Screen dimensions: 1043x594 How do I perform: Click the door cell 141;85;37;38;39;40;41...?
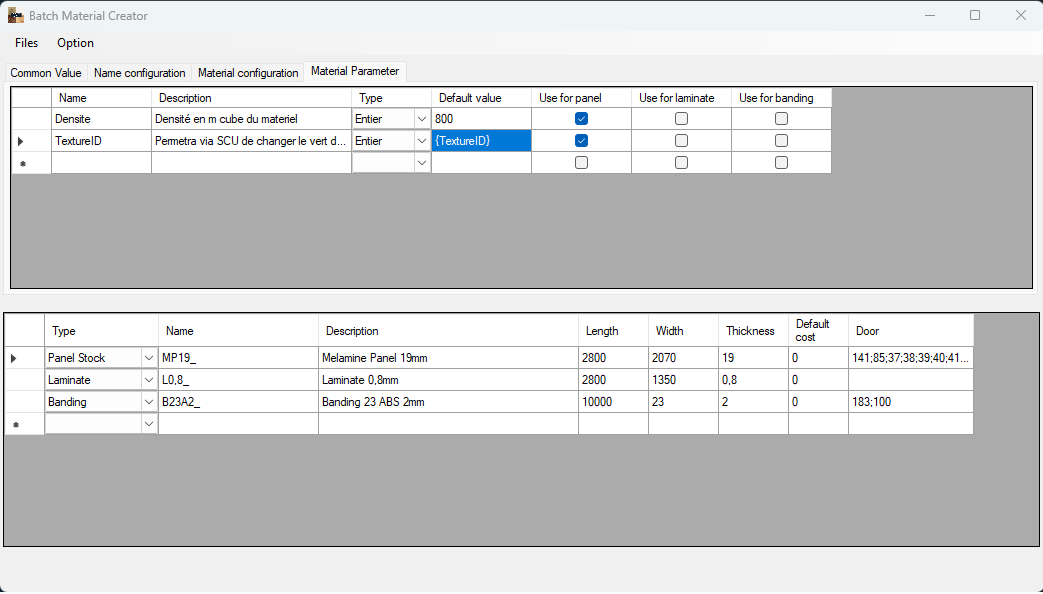[911, 358]
